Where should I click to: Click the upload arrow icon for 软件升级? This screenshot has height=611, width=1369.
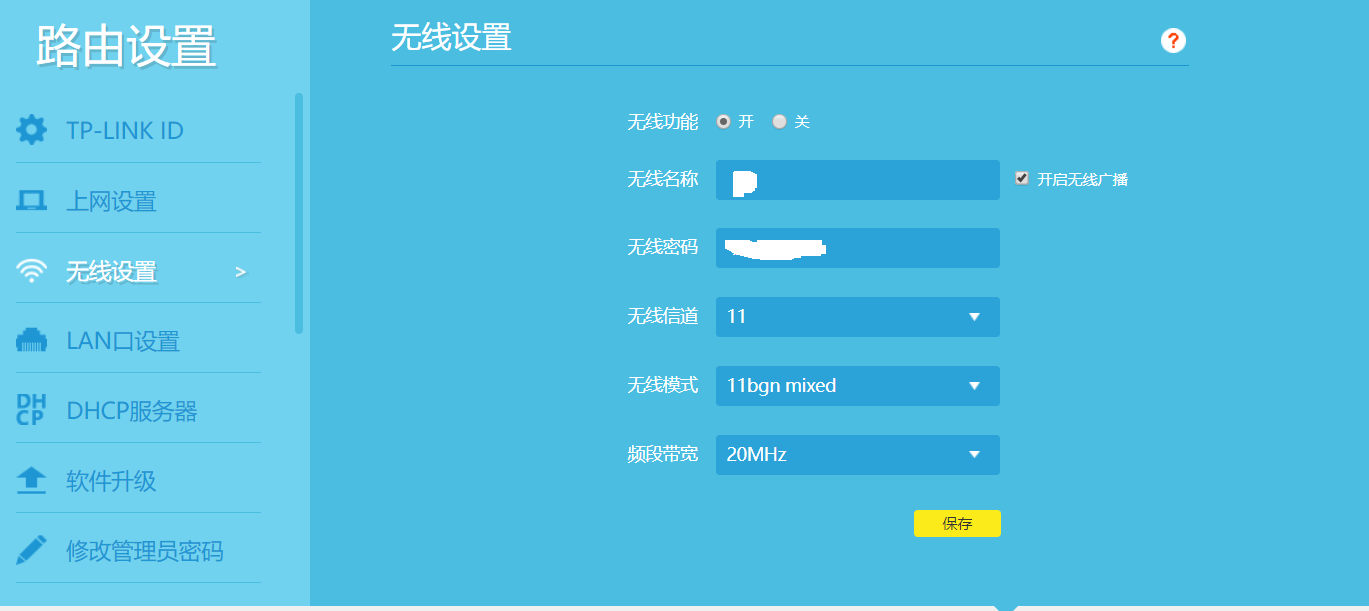coord(31,481)
